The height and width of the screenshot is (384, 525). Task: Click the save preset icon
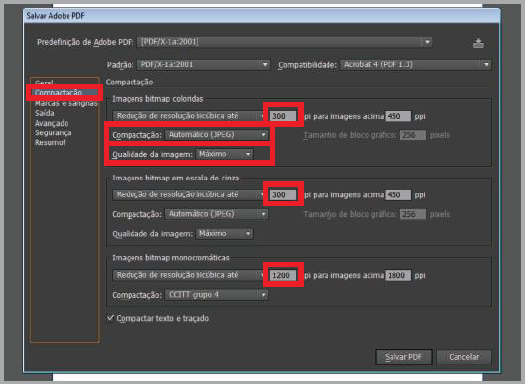[478, 43]
